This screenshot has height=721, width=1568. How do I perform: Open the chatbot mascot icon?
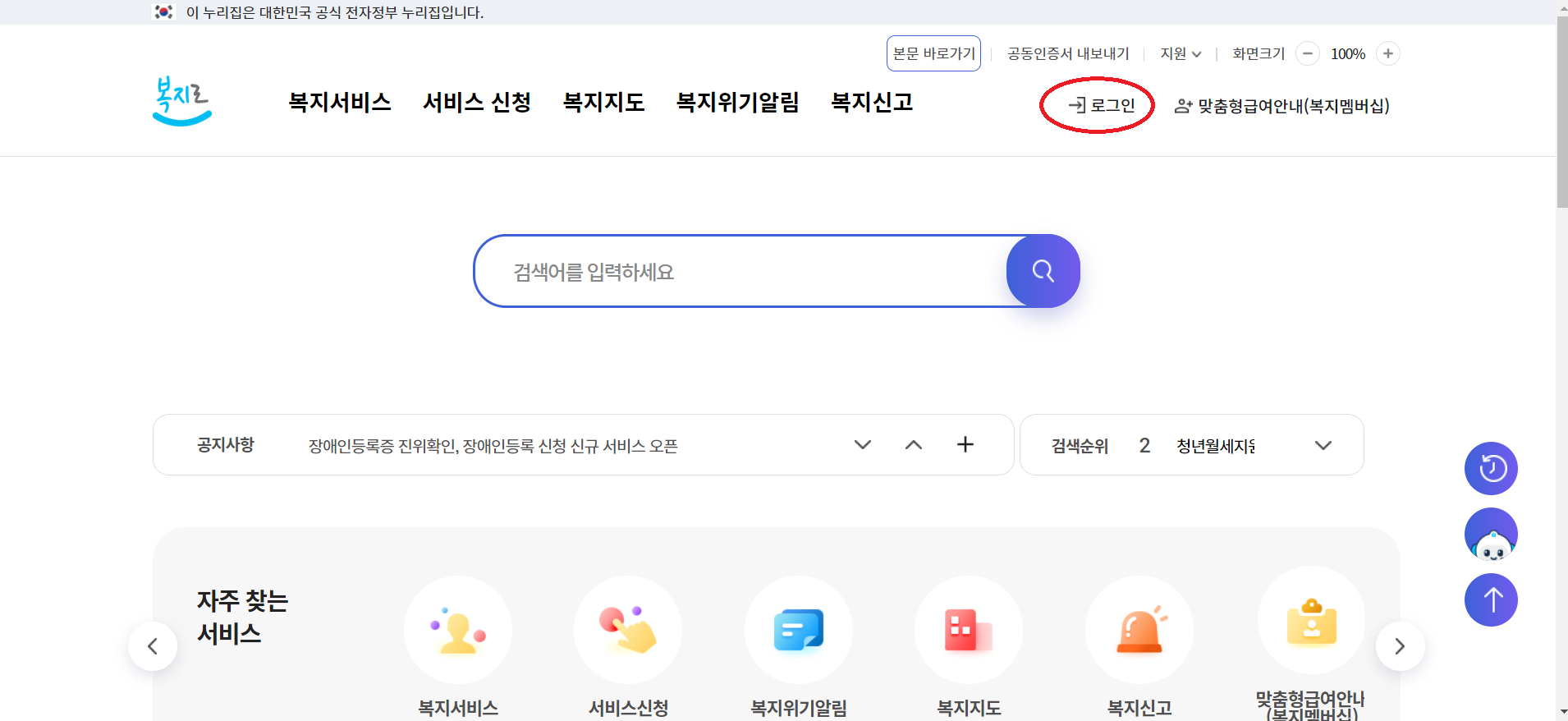(1491, 535)
